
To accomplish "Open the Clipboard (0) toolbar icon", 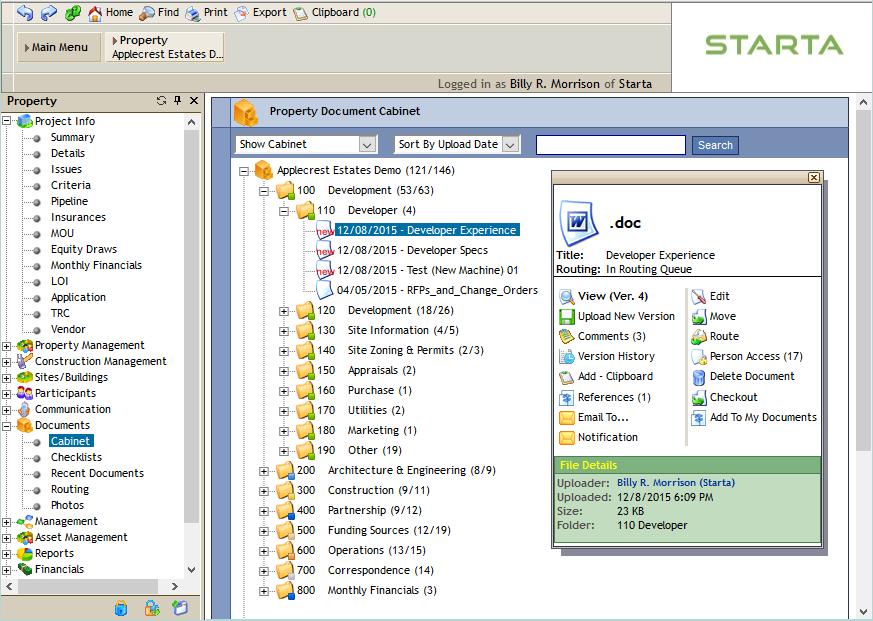I will [x=299, y=12].
